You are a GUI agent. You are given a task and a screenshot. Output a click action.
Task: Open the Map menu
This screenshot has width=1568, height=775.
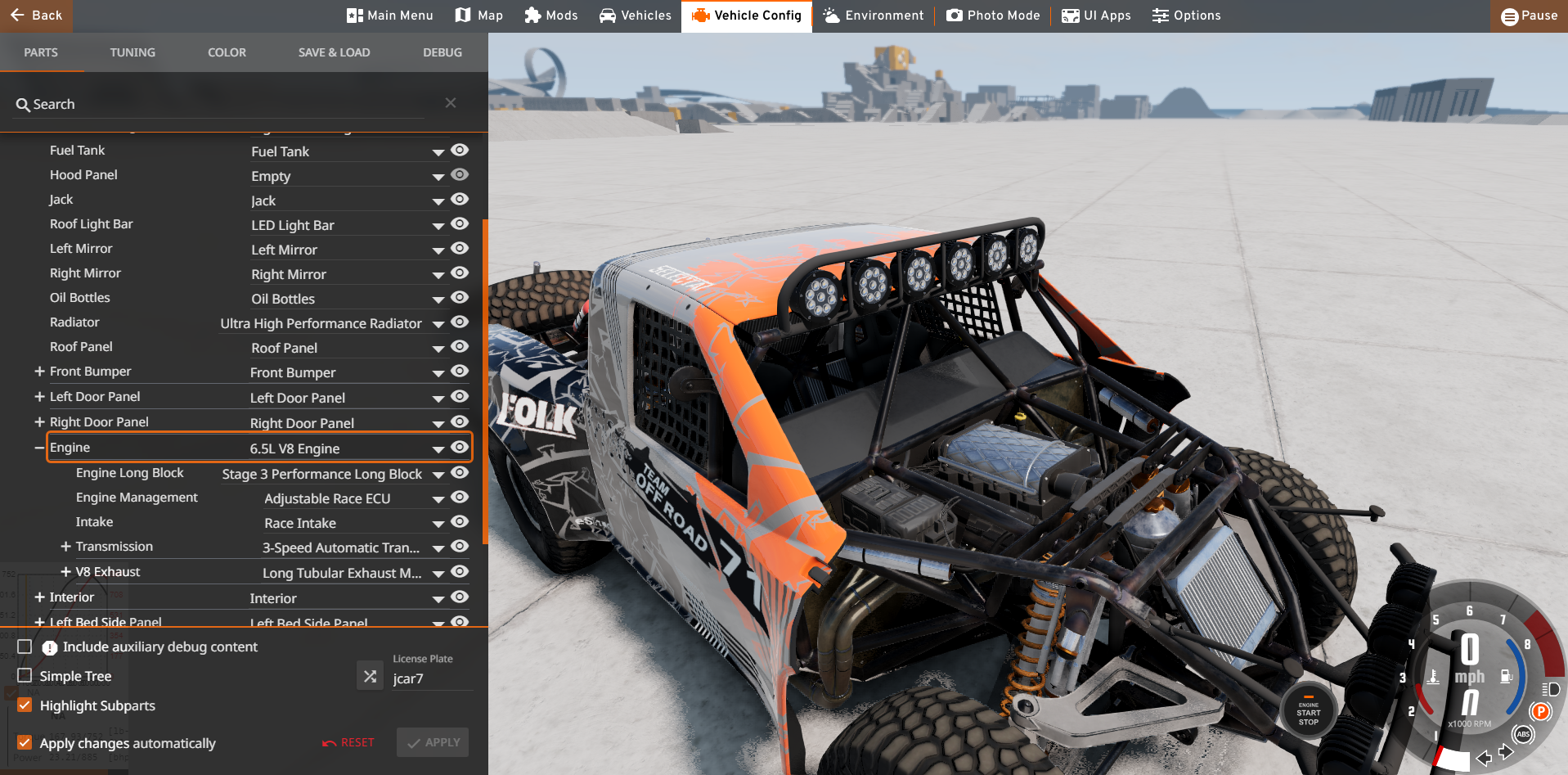479,16
